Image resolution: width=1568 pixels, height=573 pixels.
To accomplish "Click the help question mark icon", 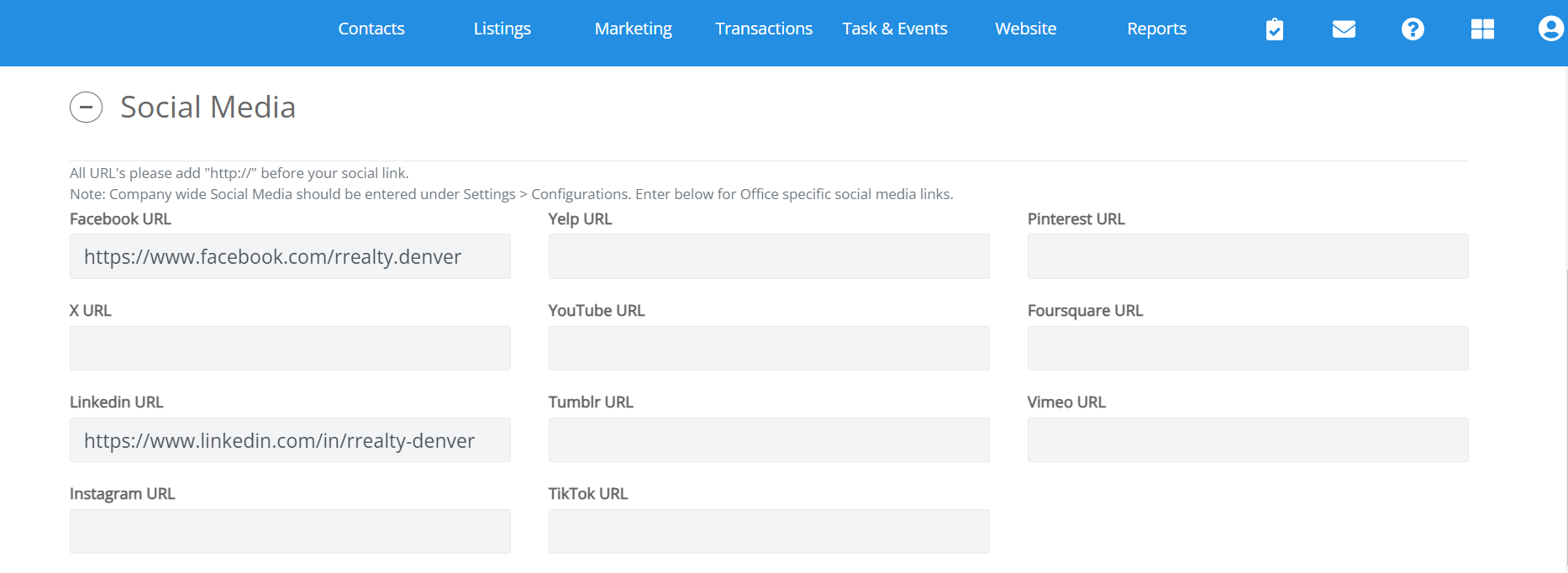I will tap(1413, 29).
